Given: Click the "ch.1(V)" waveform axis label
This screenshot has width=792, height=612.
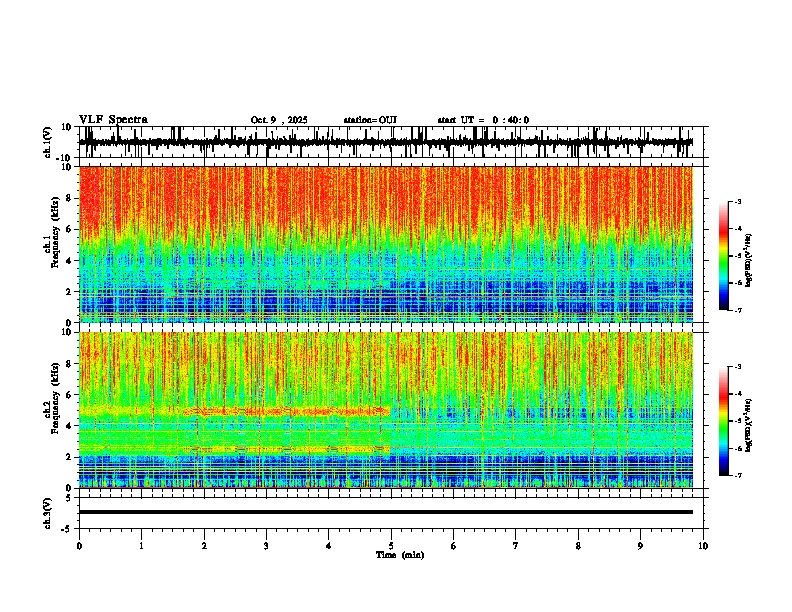Looking at the screenshot, I should (48, 142).
